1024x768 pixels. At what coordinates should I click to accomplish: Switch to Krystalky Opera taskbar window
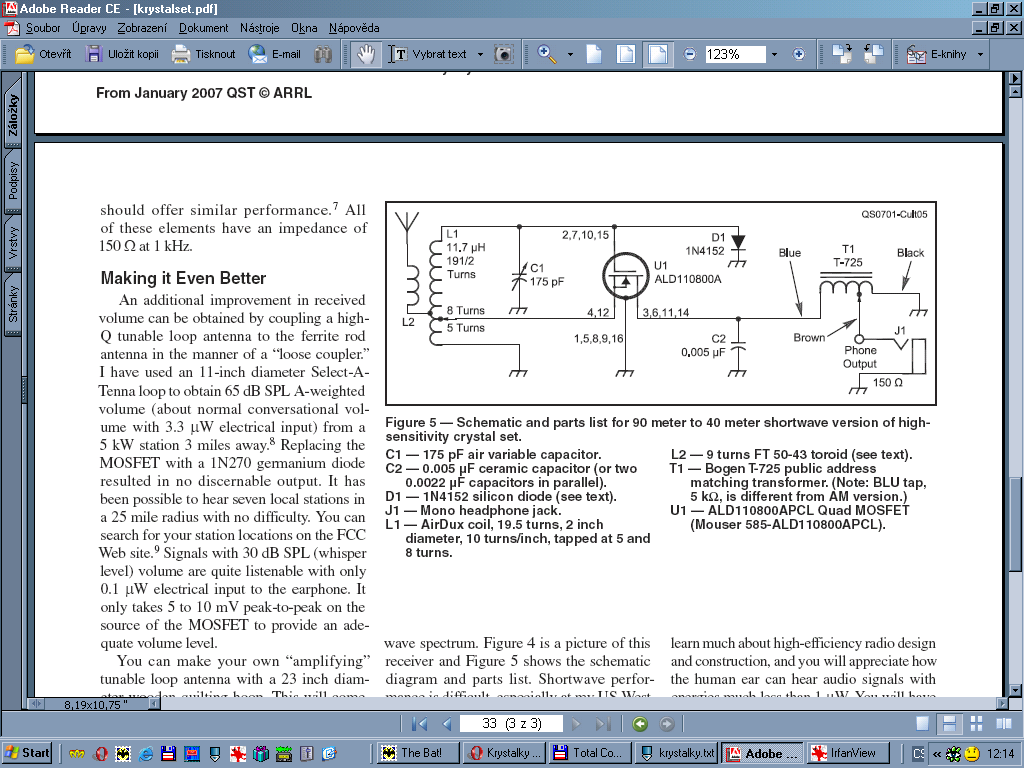(505, 753)
